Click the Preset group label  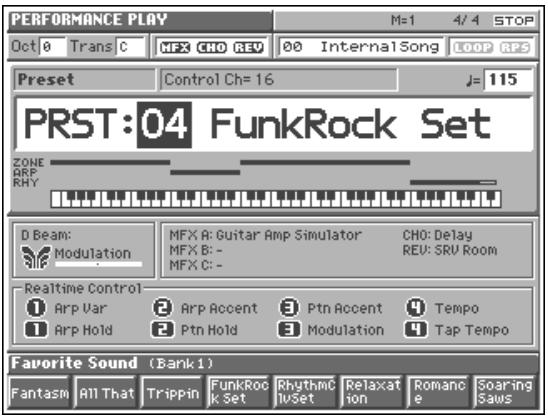tap(84, 79)
